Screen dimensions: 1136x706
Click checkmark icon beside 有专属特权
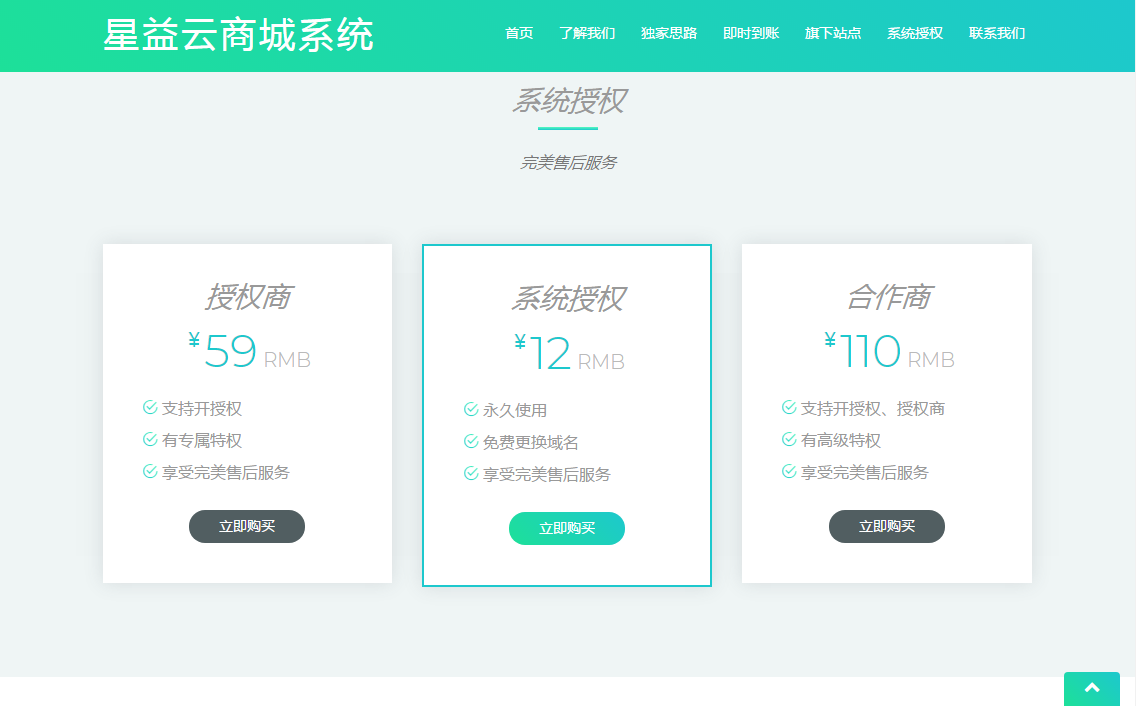point(150,439)
